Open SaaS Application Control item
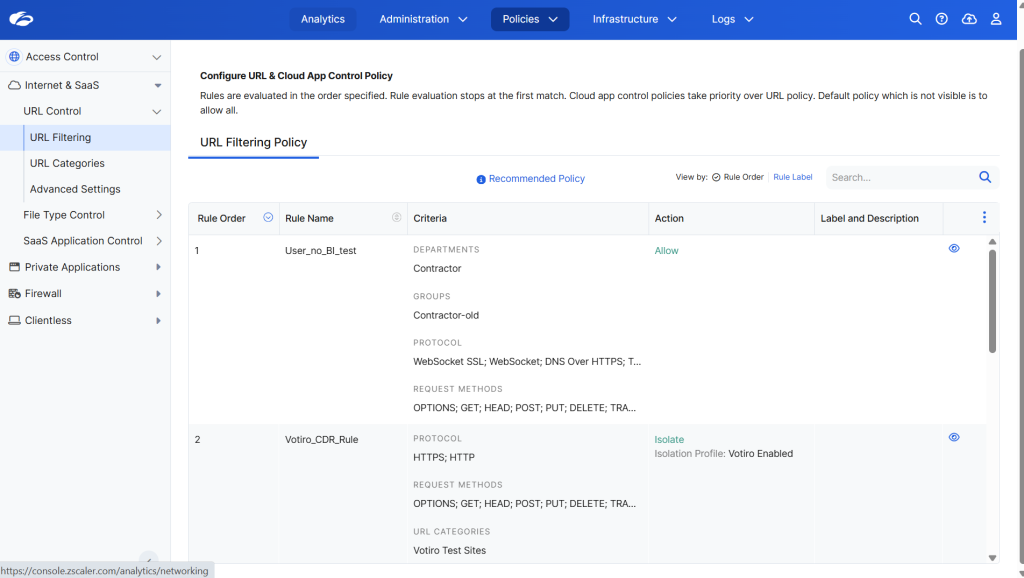Screen dimensions: 1024x578 click(82, 241)
